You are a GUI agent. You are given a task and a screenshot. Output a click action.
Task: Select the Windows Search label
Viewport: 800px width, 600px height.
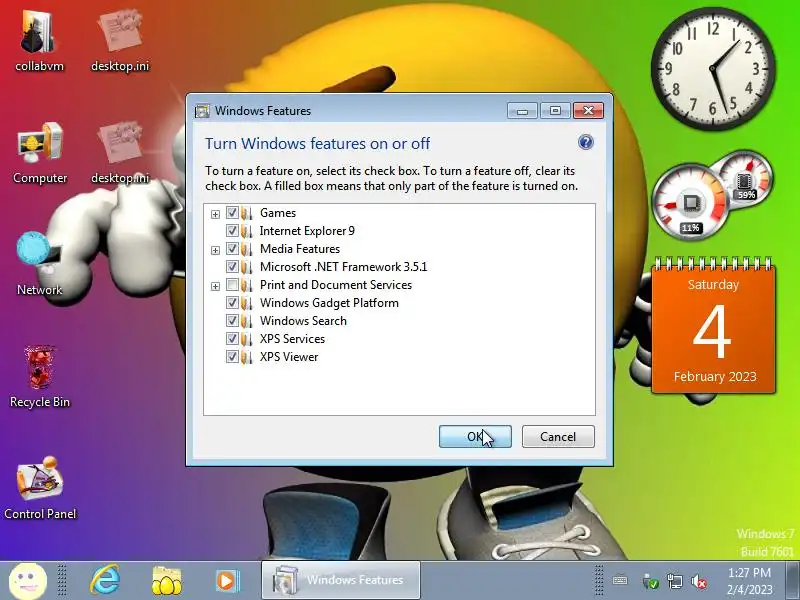tap(303, 321)
